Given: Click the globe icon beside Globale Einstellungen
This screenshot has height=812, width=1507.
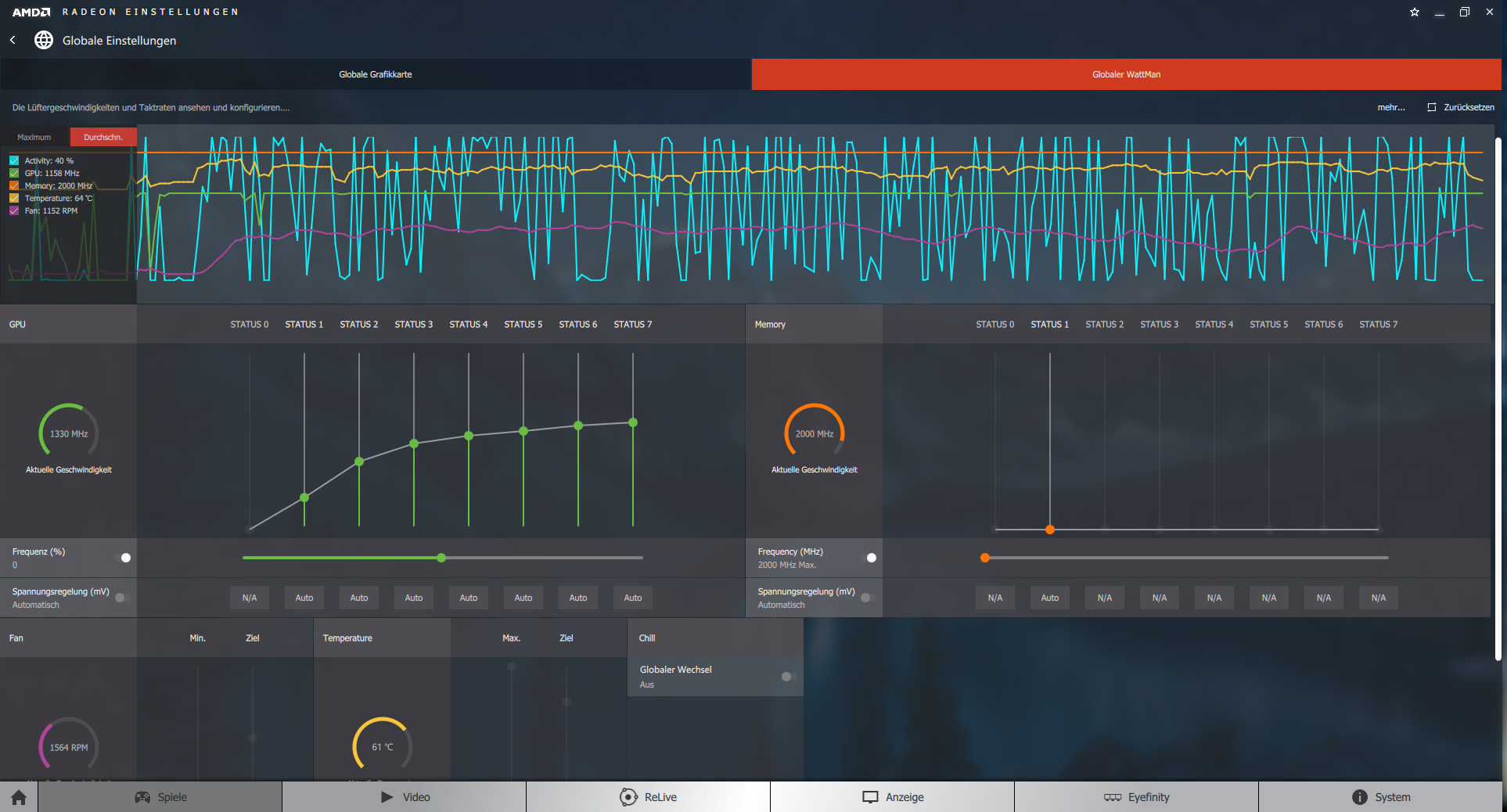Looking at the screenshot, I should (44, 40).
